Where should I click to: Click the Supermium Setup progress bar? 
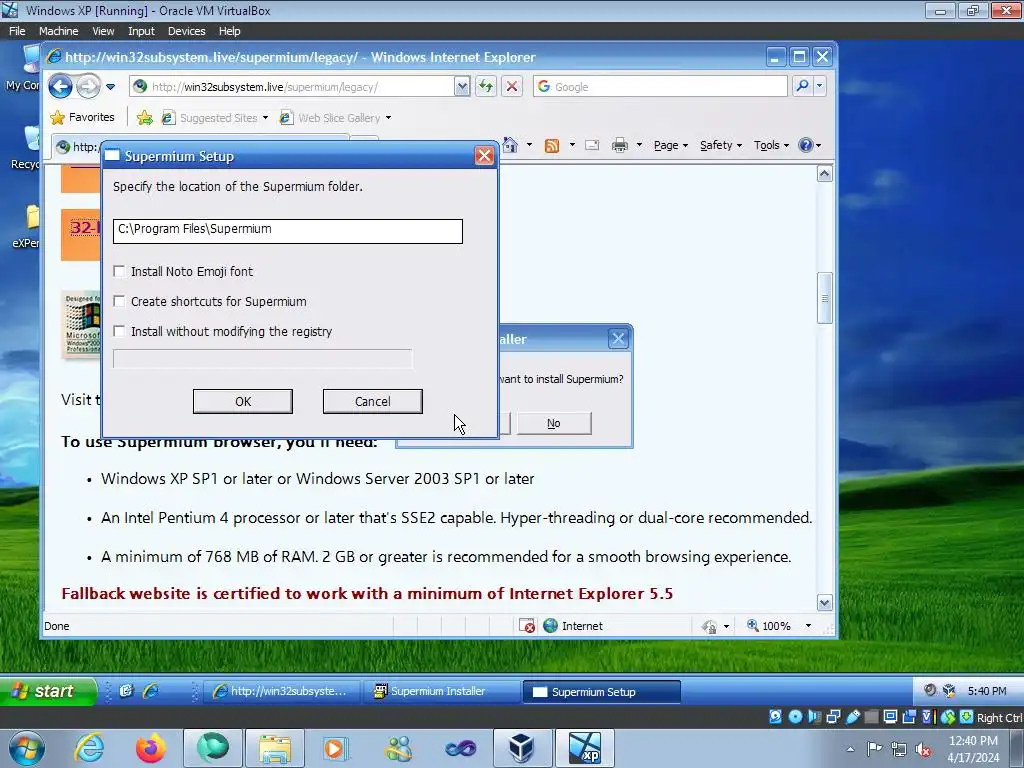click(263, 359)
